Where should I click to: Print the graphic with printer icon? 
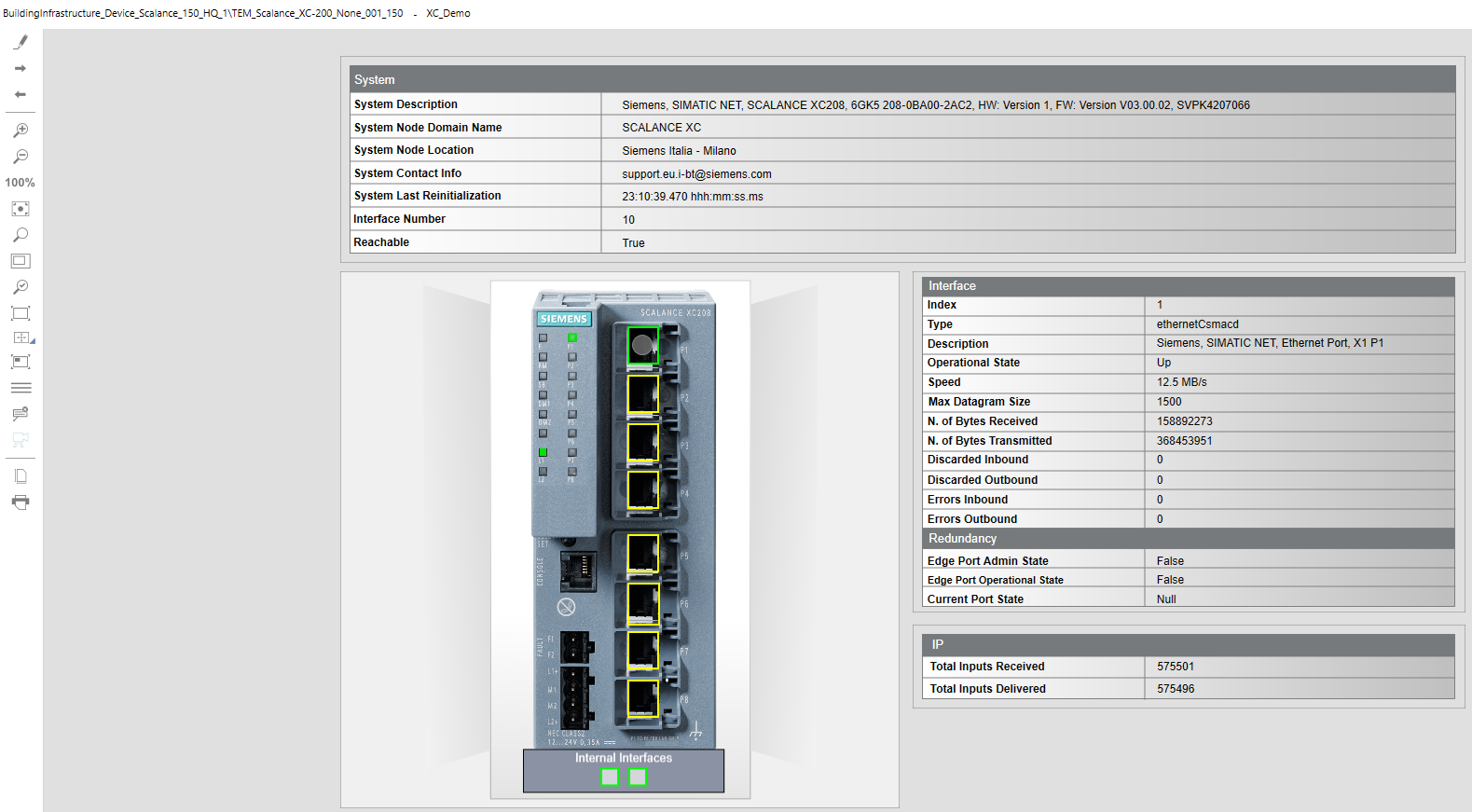(21, 502)
